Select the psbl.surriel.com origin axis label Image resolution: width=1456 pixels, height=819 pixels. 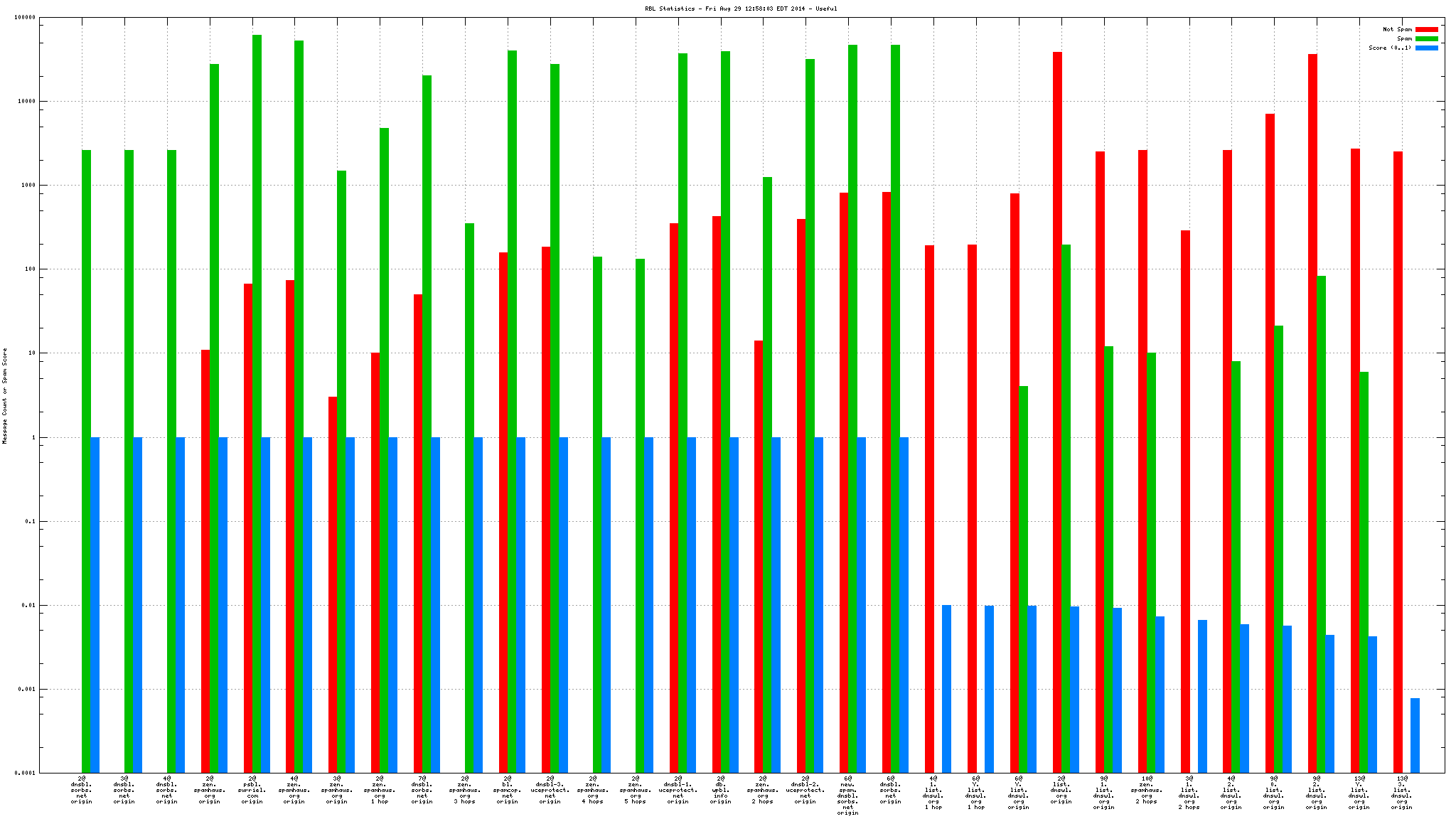(252, 790)
